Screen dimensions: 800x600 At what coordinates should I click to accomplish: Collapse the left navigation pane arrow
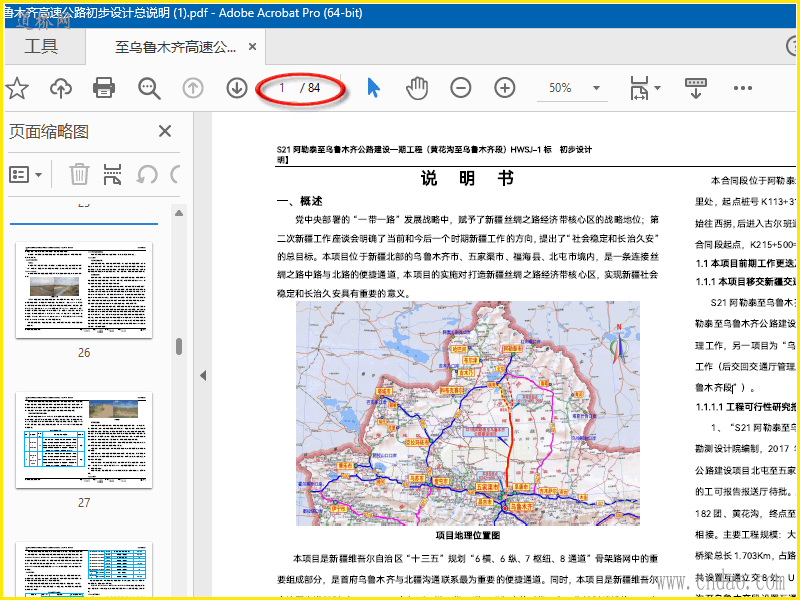[203, 375]
